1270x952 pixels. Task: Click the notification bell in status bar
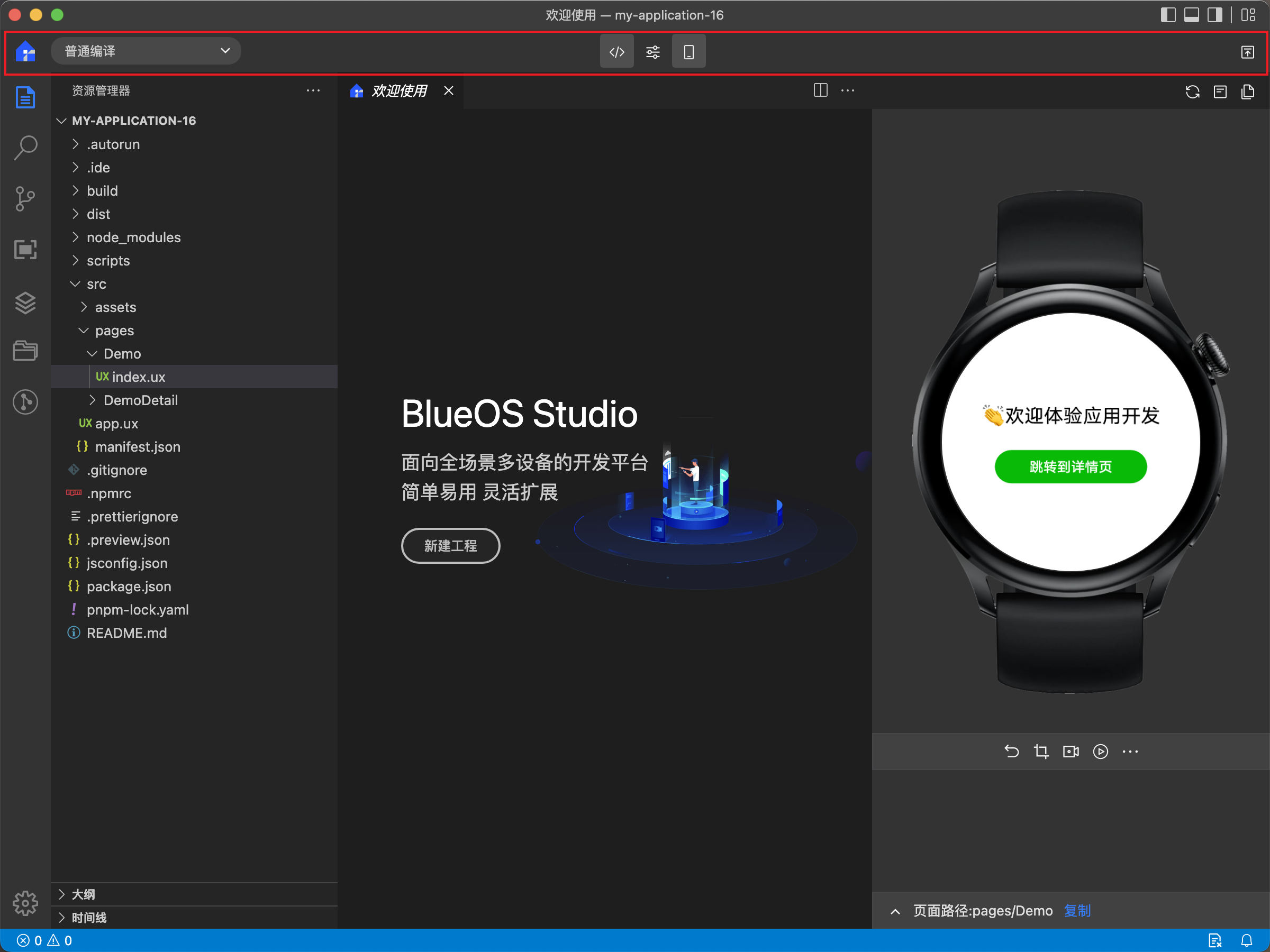(x=1247, y=940)
